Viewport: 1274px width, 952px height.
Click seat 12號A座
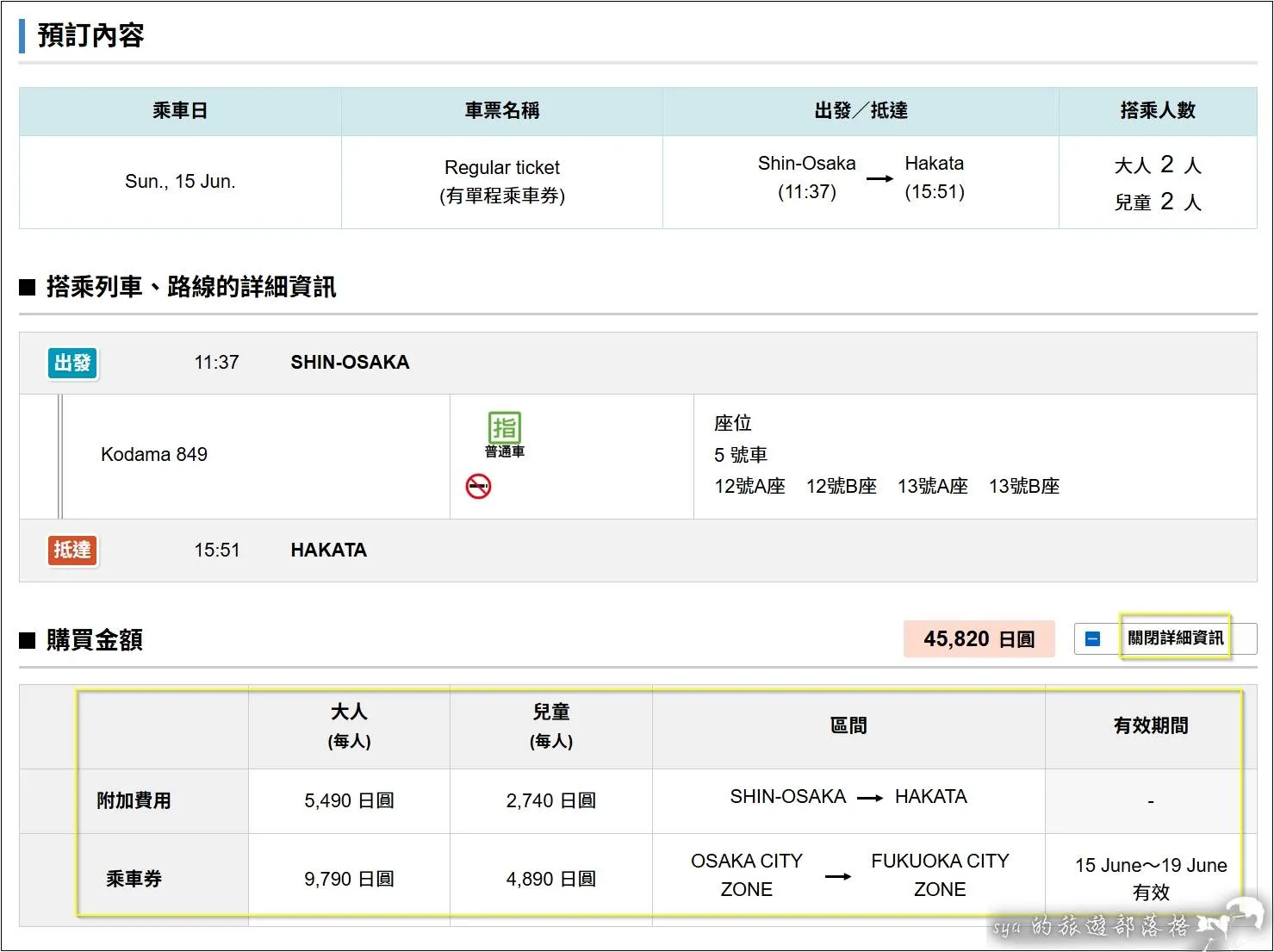click(749, 487)
